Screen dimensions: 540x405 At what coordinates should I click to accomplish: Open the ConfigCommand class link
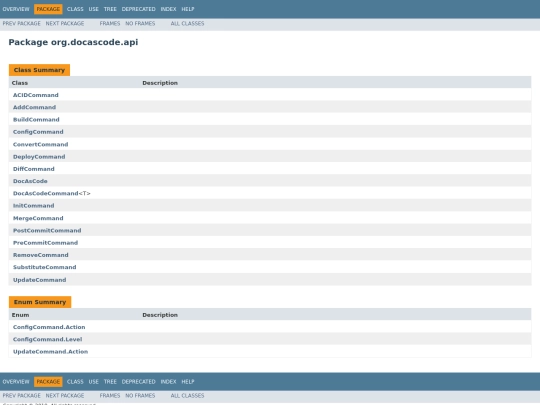tap(38, 132)
